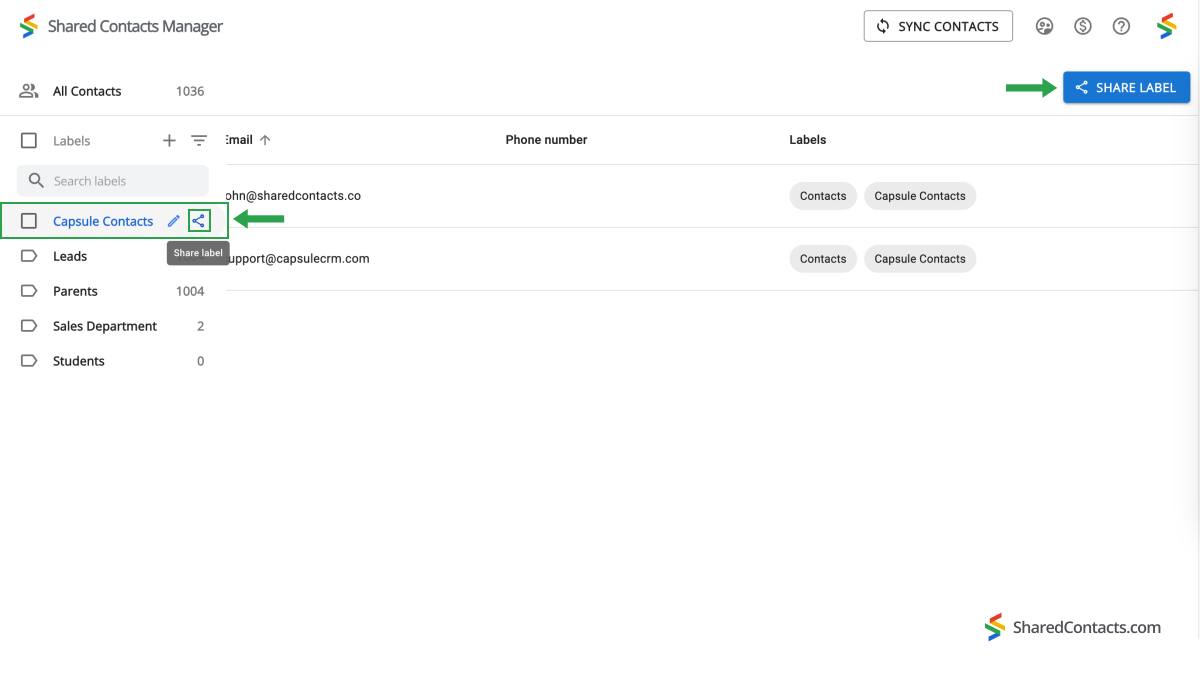This screenshot has height=675, width=1200.
Task: Click the Sales Department tag icon
Action: point(29,326)
